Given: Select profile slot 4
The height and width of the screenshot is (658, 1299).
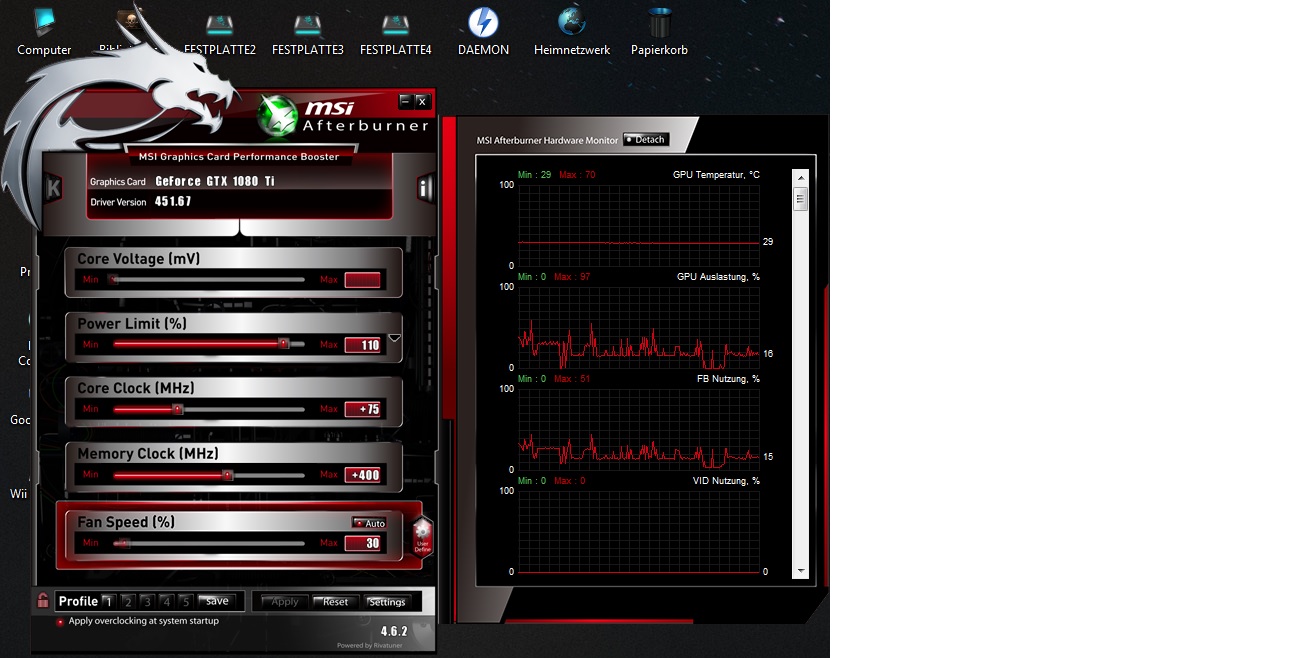Looking at the screenshot, I should (166, 601).
